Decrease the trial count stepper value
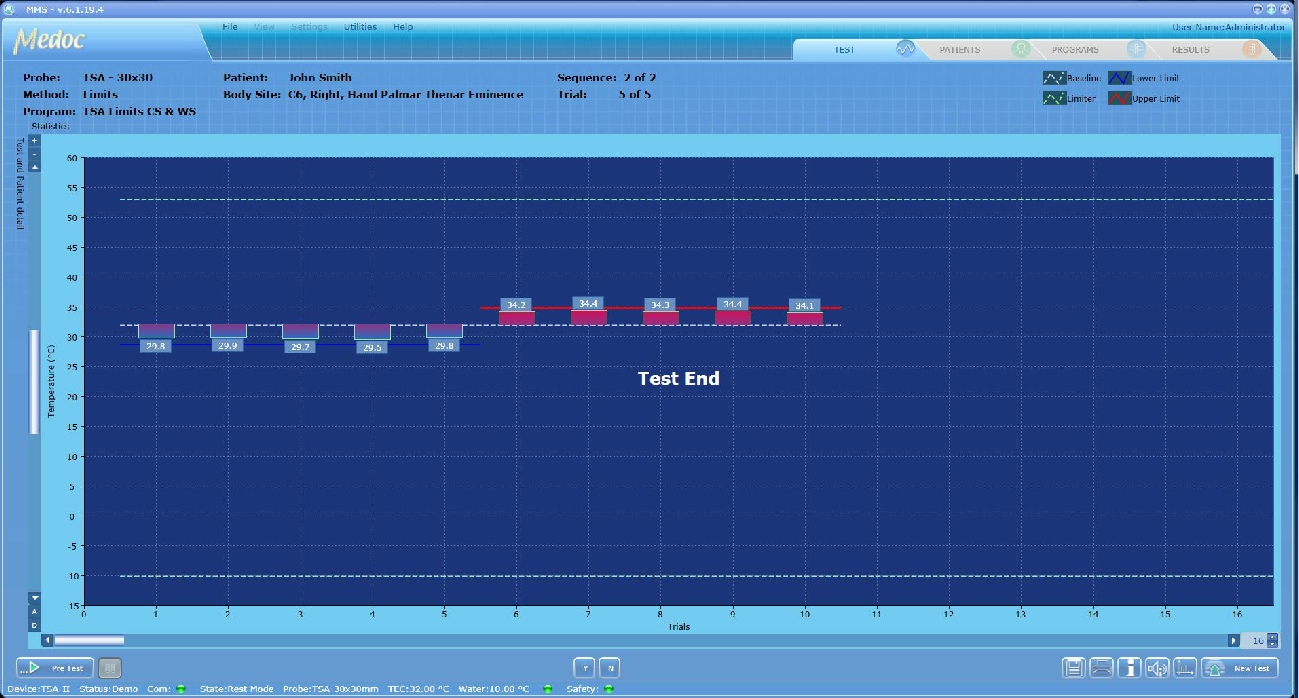Viewport: 1299px width, 698px height. [1273, 644]
